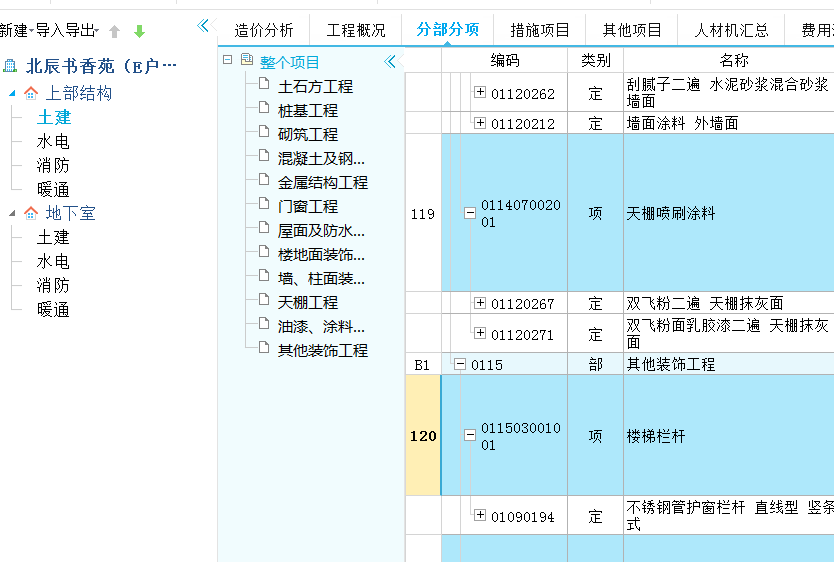Click the 楼梯栏杆 name cell
The width and height of the screenshot is (834, 562).
click(x=729, y=435)
